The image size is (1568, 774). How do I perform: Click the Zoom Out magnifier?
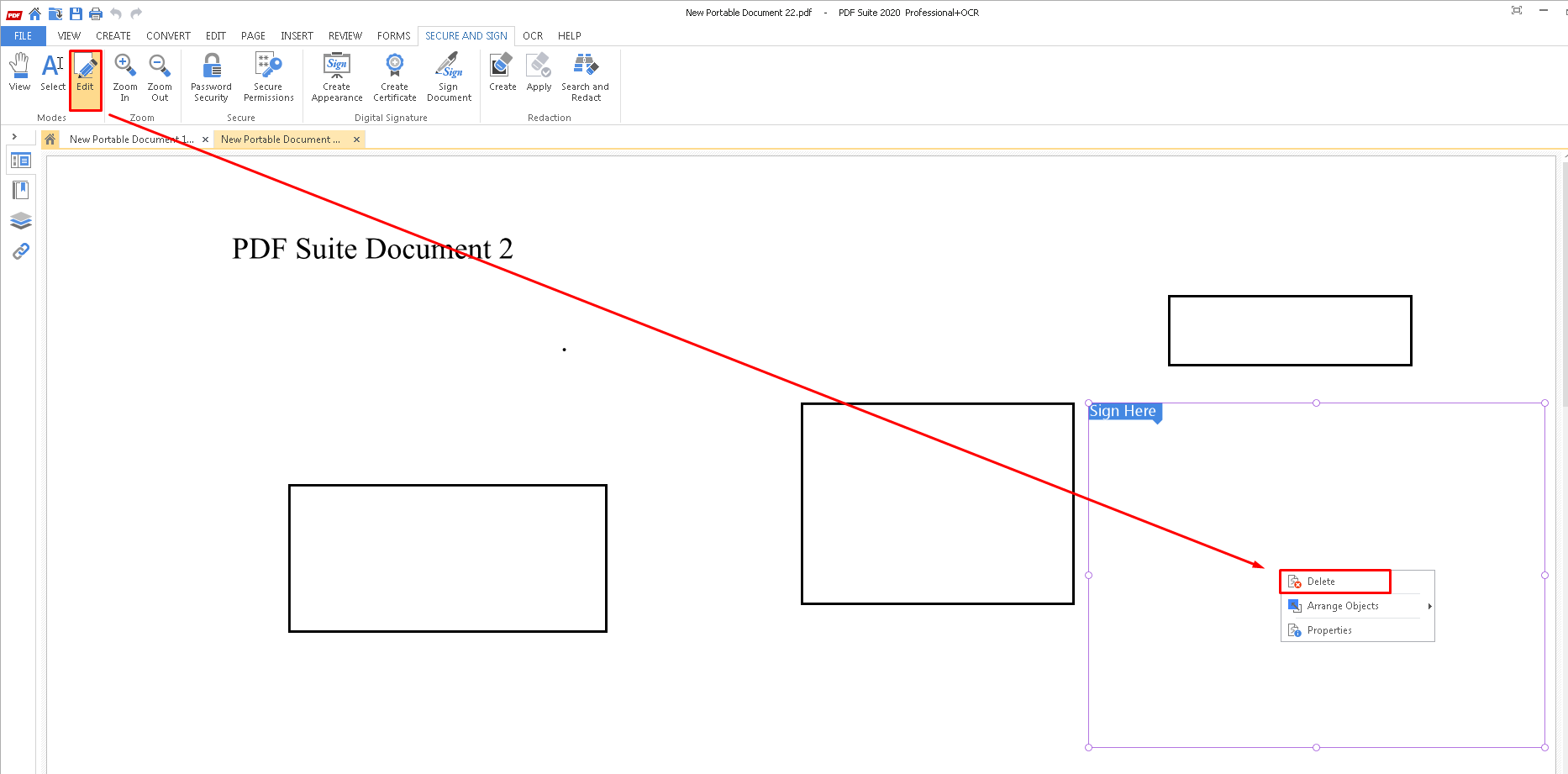point(160,77)
